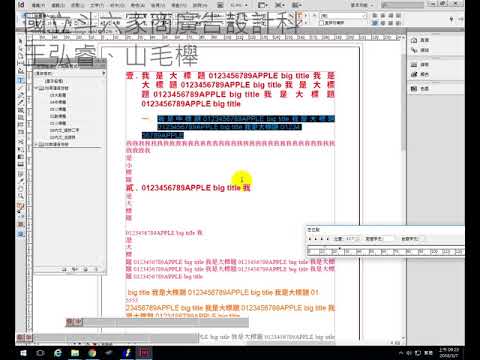Select the Gradient Swatch tool
This screenshot has height=360, width=480.
pyautogui.click(x=21, y=157)
